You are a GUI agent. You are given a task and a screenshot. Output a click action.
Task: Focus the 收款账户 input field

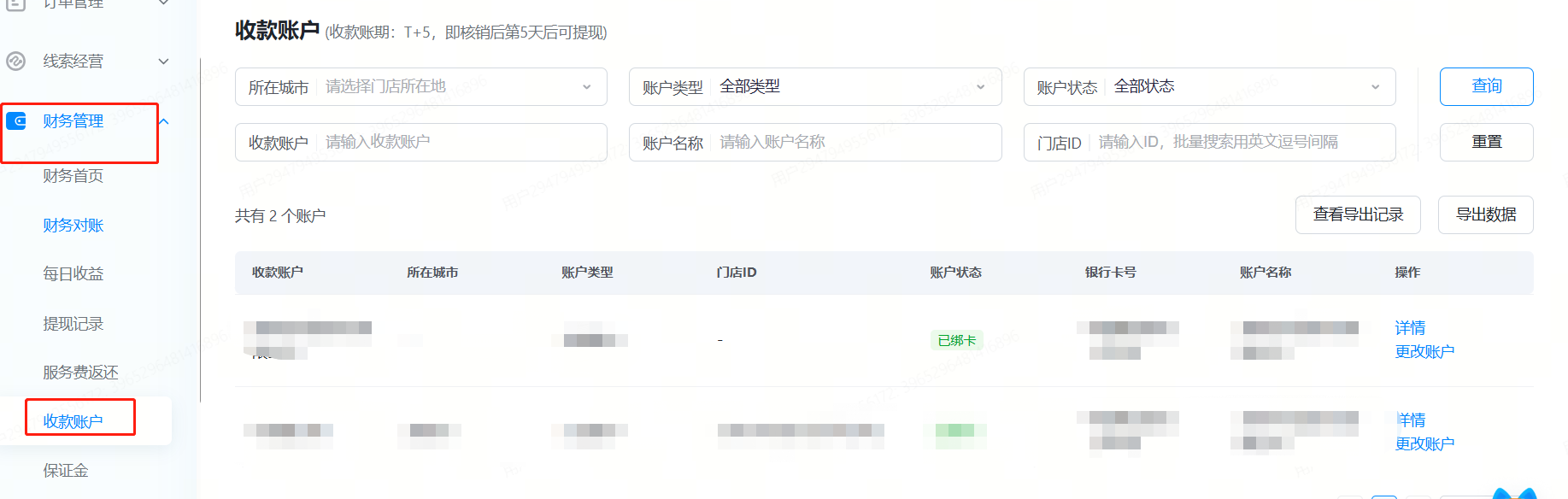[461, 142]
